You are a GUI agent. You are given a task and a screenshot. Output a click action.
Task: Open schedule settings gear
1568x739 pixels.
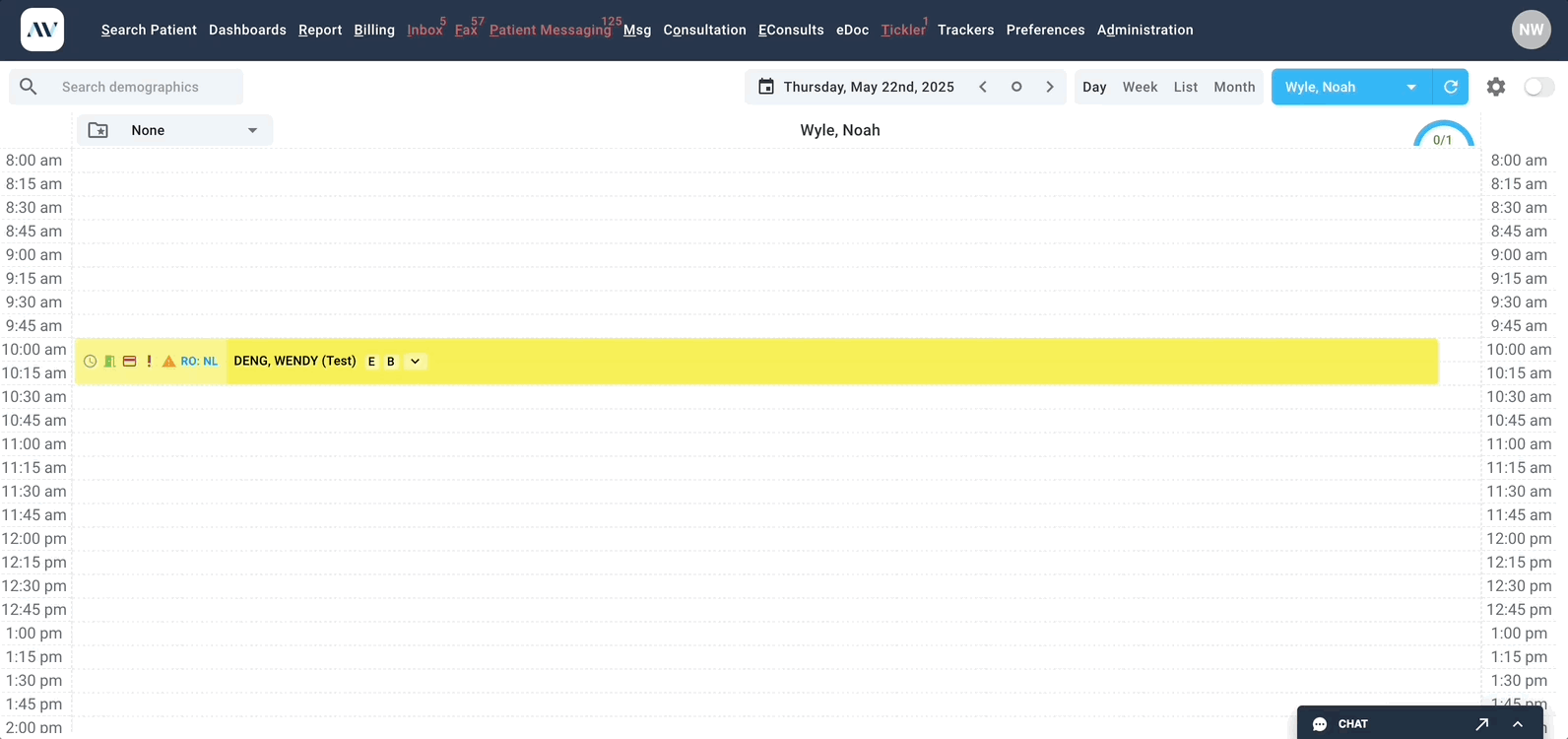tap(1496, 87)
